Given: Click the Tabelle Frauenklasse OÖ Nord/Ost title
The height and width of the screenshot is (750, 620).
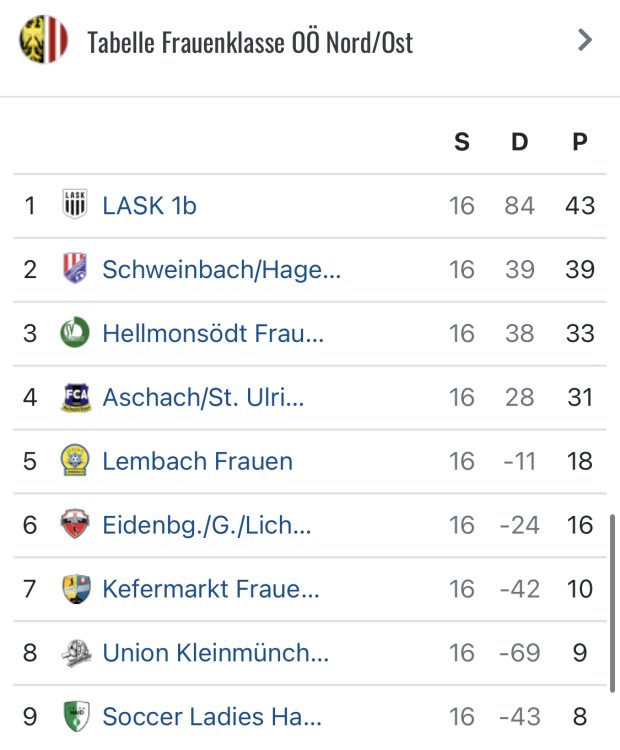Looking at the screenshot, I should tap(250, 42).
